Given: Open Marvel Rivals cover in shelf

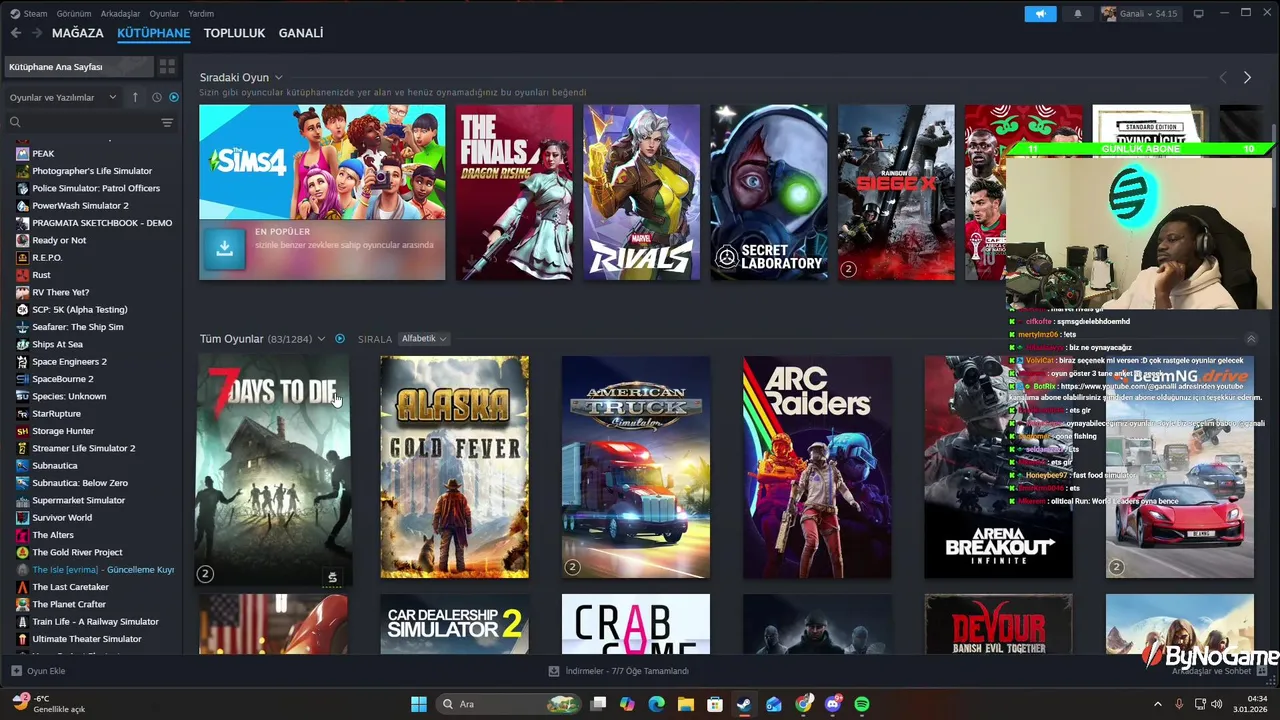Looking at the screenshot, I should coord(641,192).
